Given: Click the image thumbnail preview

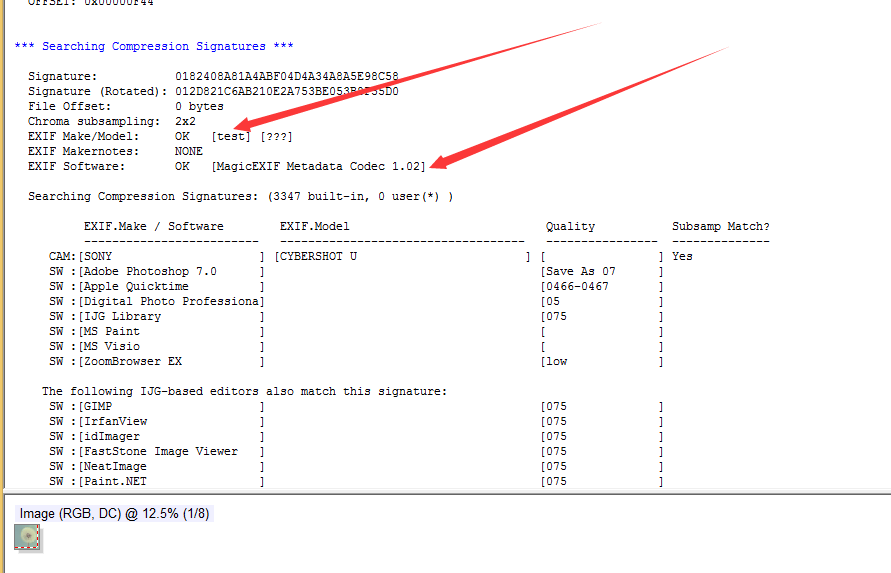Looking at the screenshot, I should coord(27,537).
